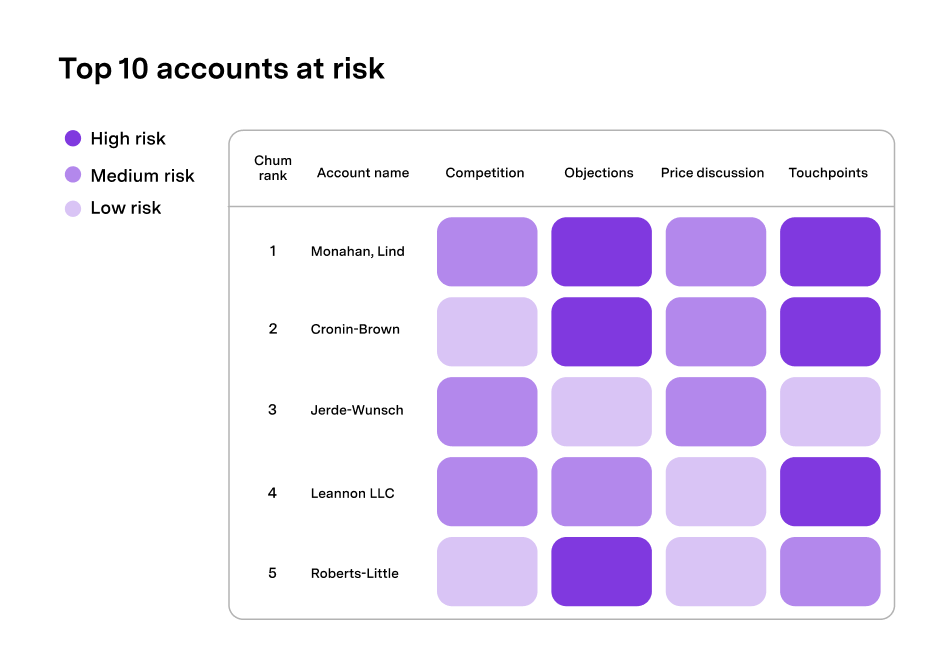Select Monahan, Lind Objections risk cell
Viewport: 946px width, 670px height.
click(601, 252)
